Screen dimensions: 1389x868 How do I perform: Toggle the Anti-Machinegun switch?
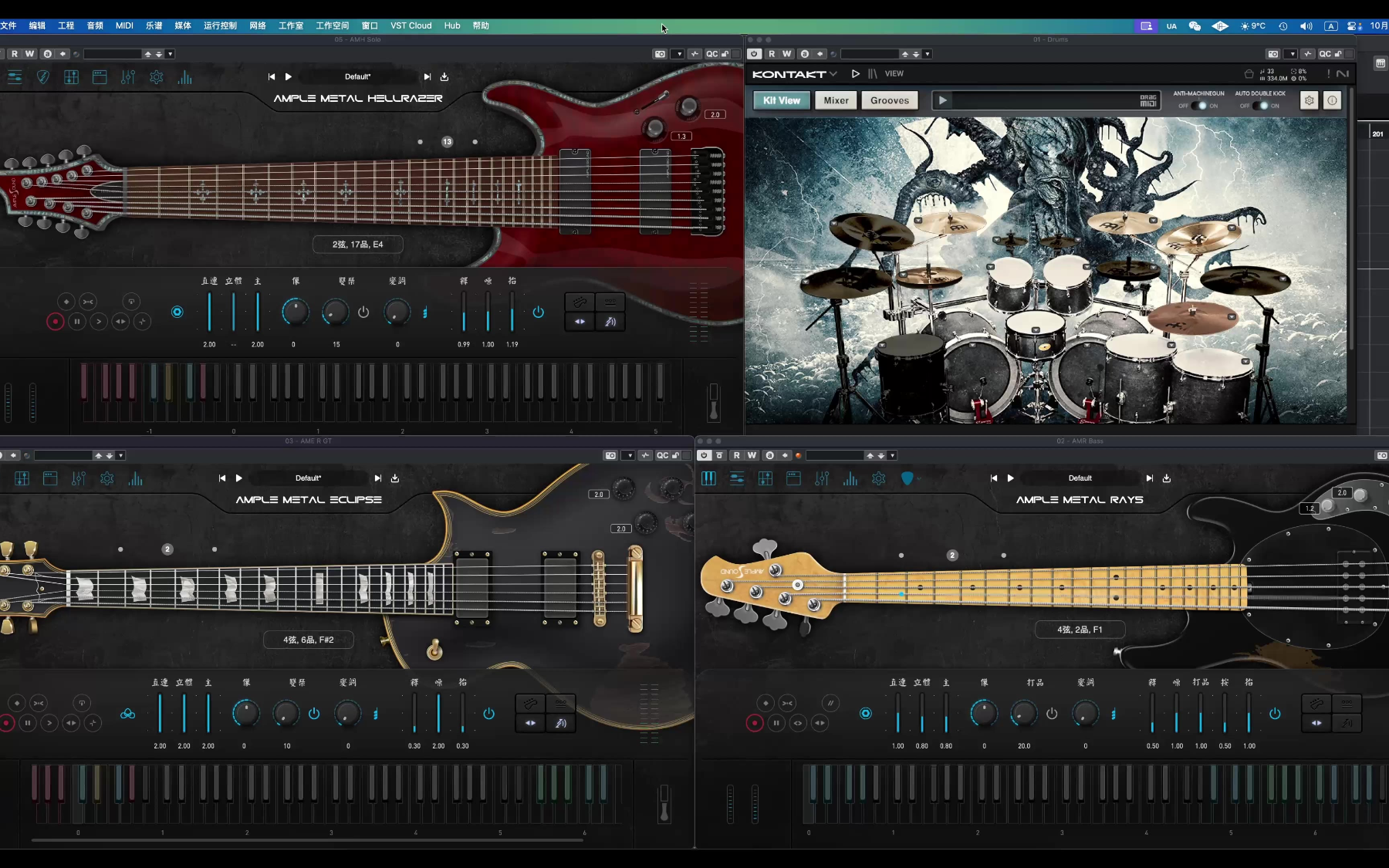1198,106
